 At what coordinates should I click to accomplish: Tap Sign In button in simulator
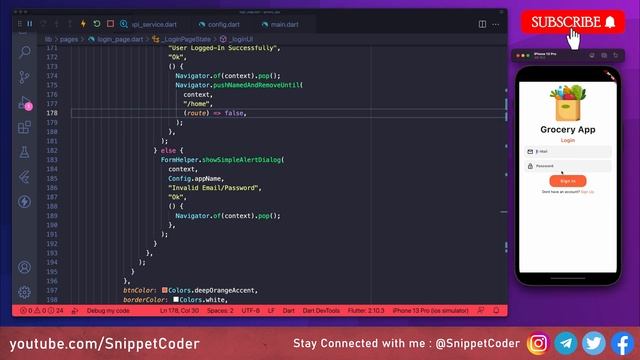tap(568, 181)
